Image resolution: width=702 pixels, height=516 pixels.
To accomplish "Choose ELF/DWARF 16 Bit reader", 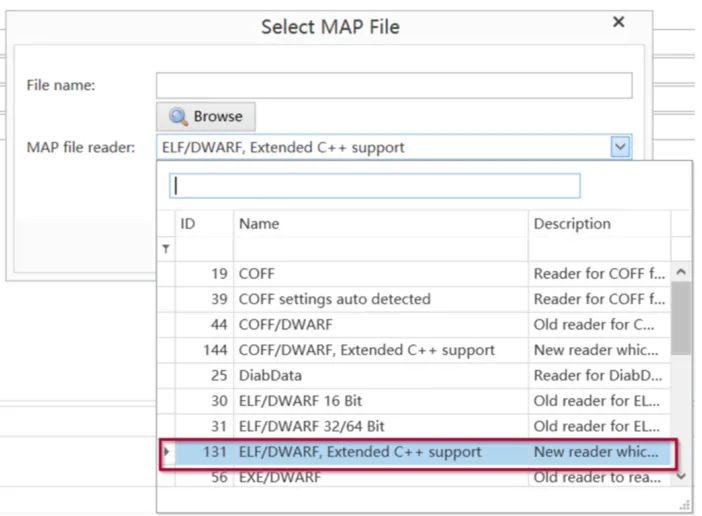I will coord(414,401).
